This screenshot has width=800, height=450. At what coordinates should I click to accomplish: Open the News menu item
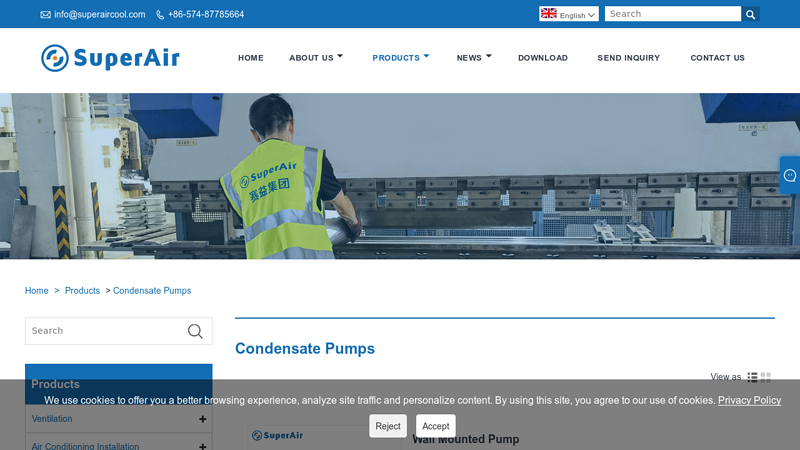point(469,58)
